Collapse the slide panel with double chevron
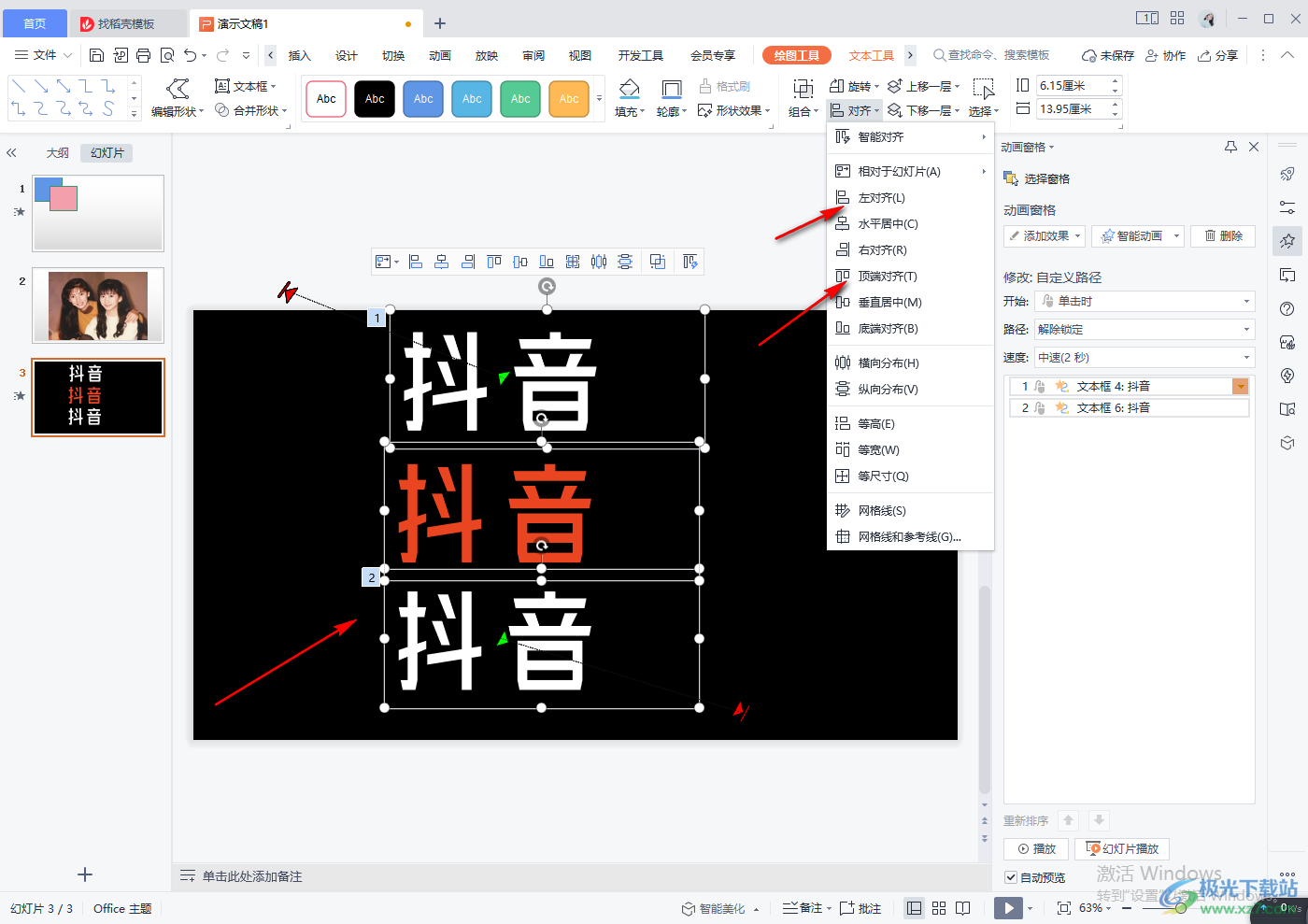 tap(11, 153)
